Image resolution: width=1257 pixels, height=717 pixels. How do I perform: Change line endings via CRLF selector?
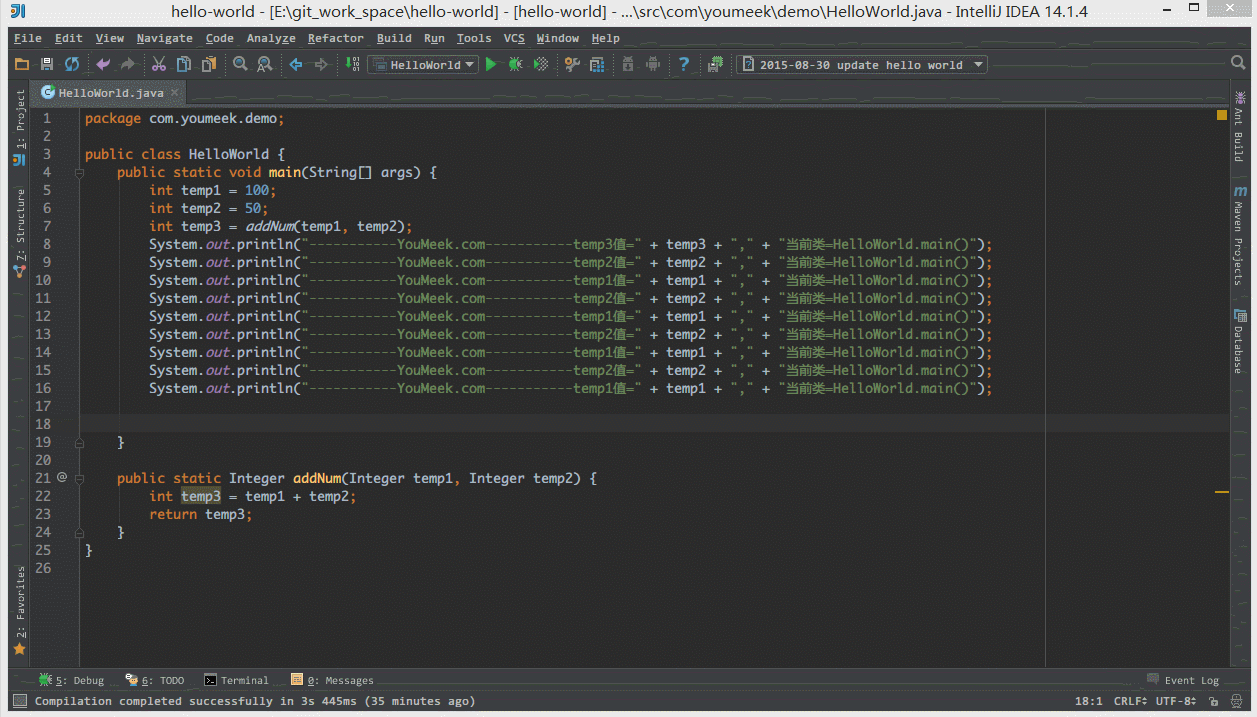(x=1132, y=701)
